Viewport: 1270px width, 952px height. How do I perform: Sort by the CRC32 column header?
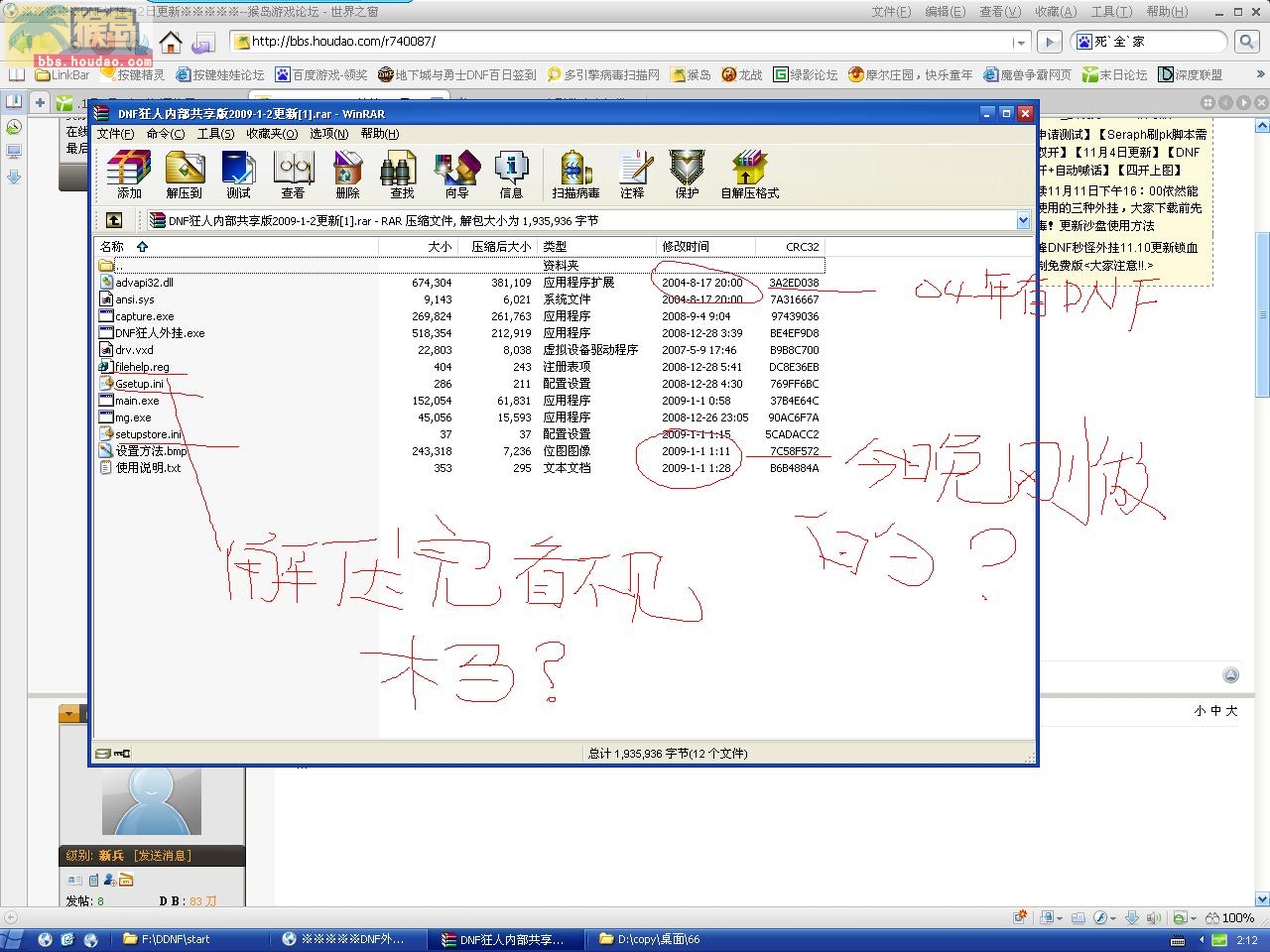pyautogui.click(x=790, y=246)
